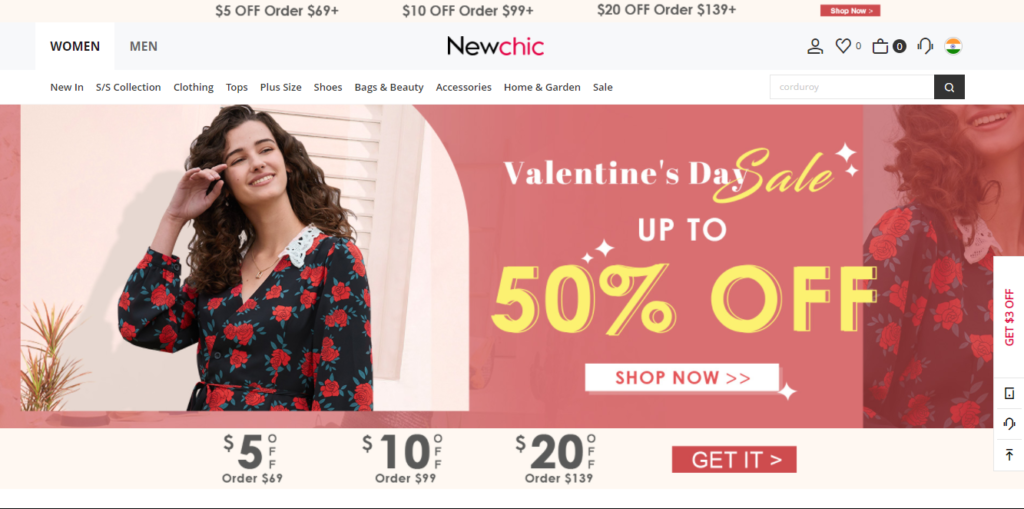Viewport: 1024px width, 509px height.
Task: Click the GET IT > coupon button
Action: tap(734, 459)
